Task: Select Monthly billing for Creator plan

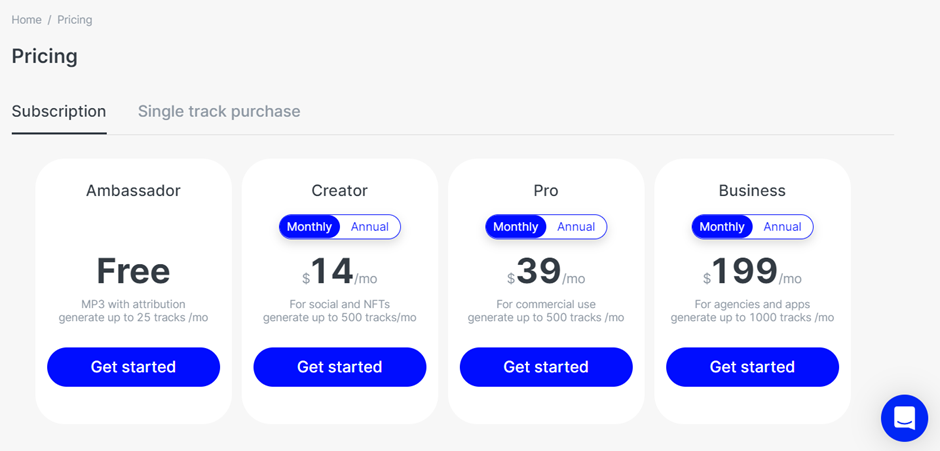Action: [309, 227]
